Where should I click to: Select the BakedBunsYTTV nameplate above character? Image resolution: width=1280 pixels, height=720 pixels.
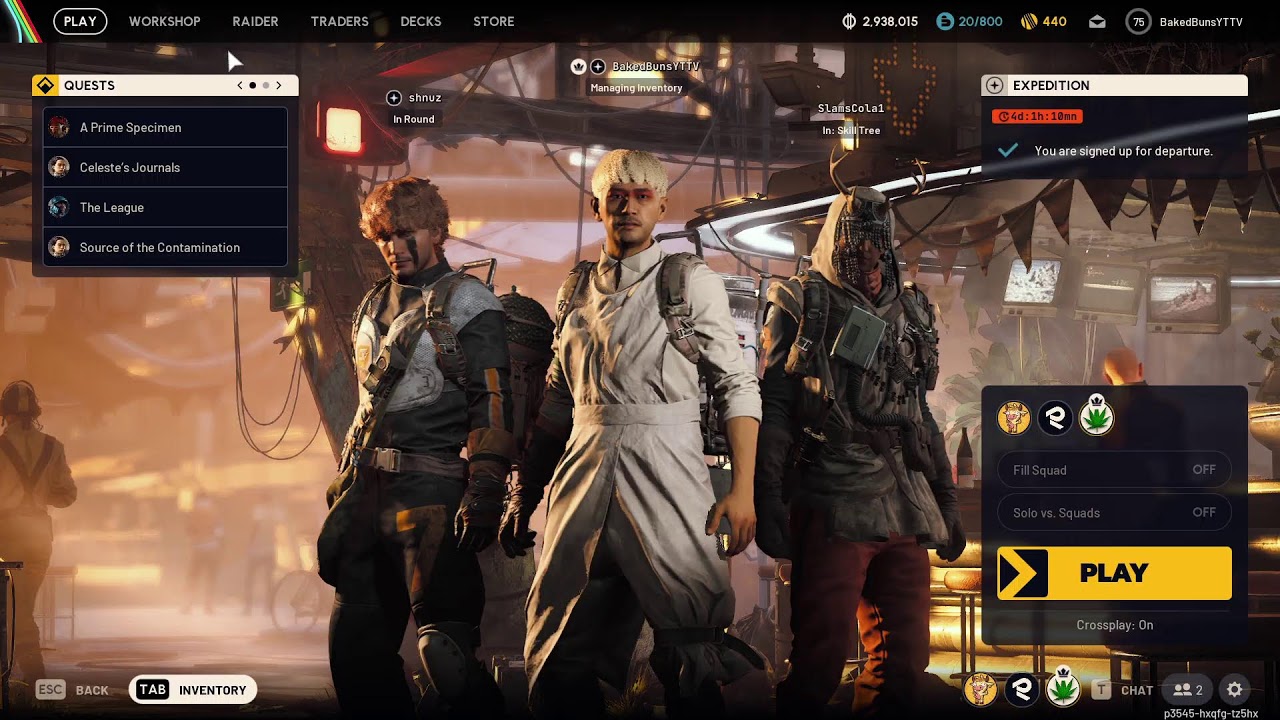point(655,66)
